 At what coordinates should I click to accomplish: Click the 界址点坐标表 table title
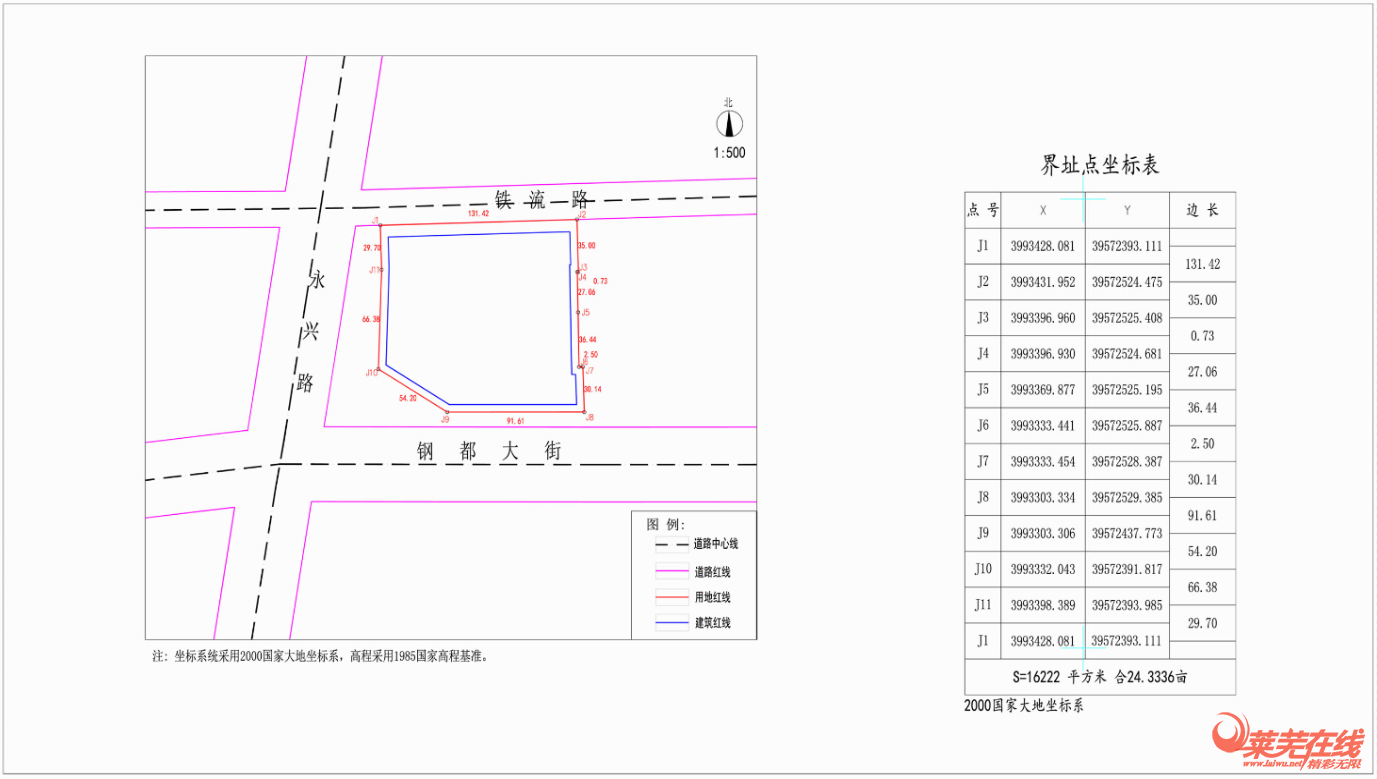click(1100, 165)
